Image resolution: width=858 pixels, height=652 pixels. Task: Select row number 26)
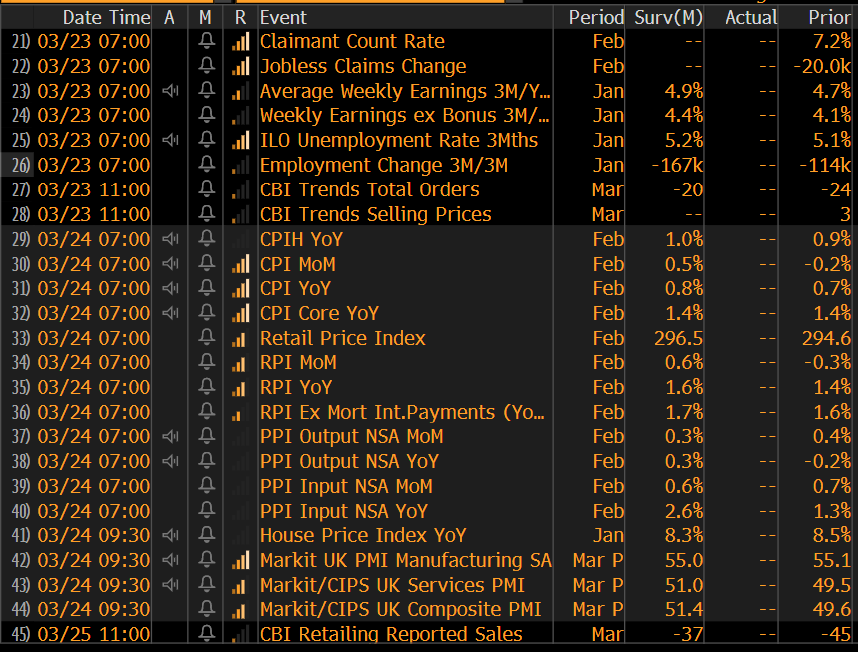coord(21,165)
